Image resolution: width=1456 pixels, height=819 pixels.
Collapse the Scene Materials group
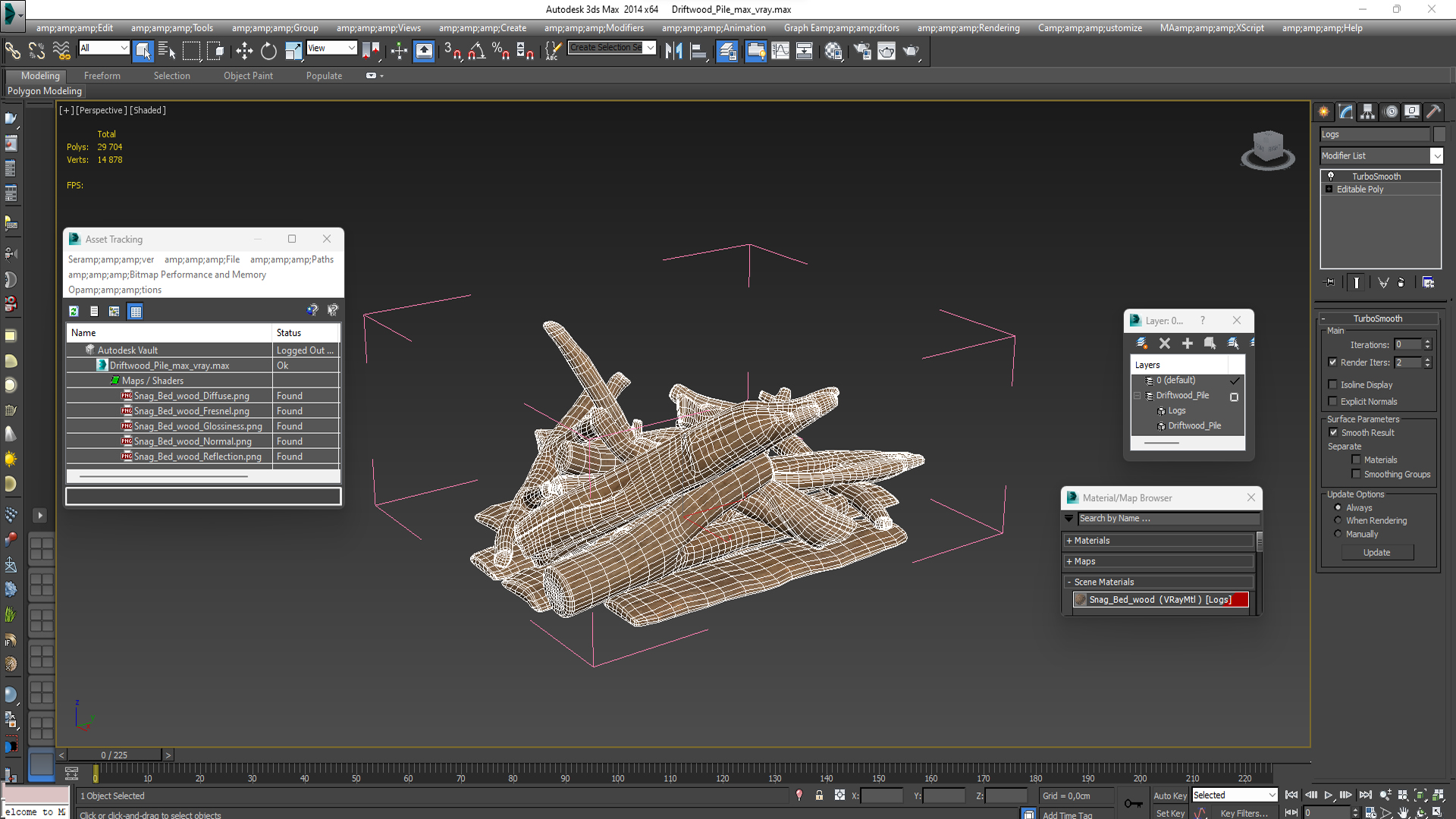tap(1159, 582)
